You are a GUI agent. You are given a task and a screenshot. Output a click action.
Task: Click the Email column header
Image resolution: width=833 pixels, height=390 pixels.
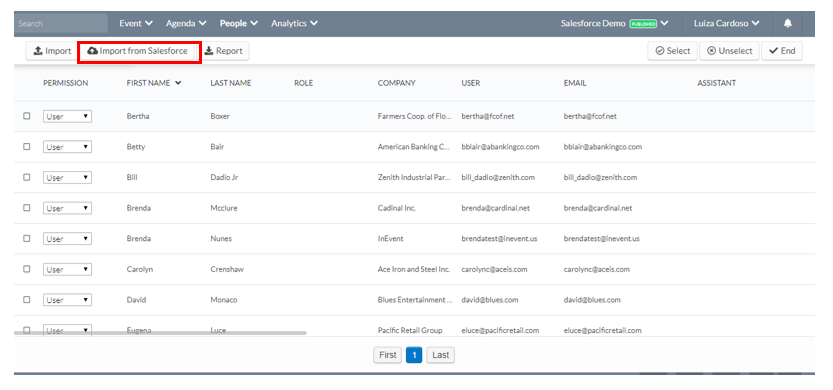575,83
